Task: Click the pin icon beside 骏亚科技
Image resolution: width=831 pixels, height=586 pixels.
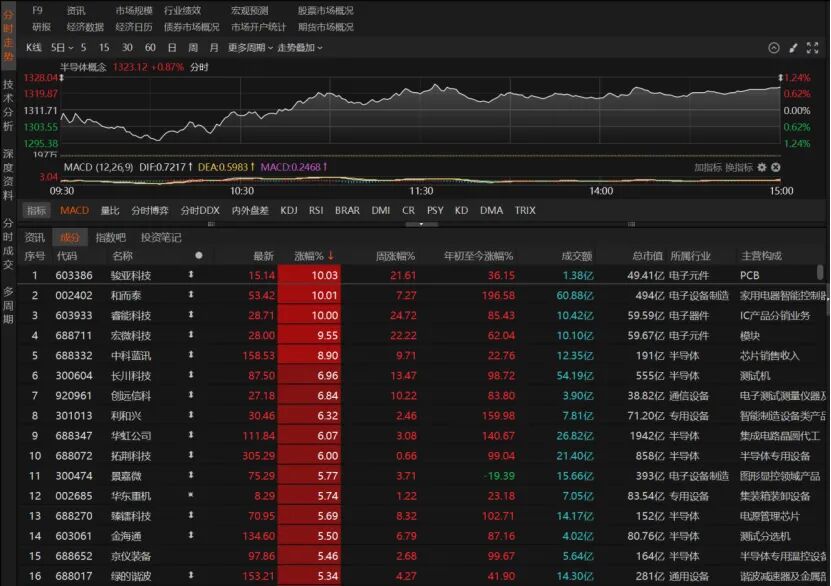Action: tap(192, 275)
